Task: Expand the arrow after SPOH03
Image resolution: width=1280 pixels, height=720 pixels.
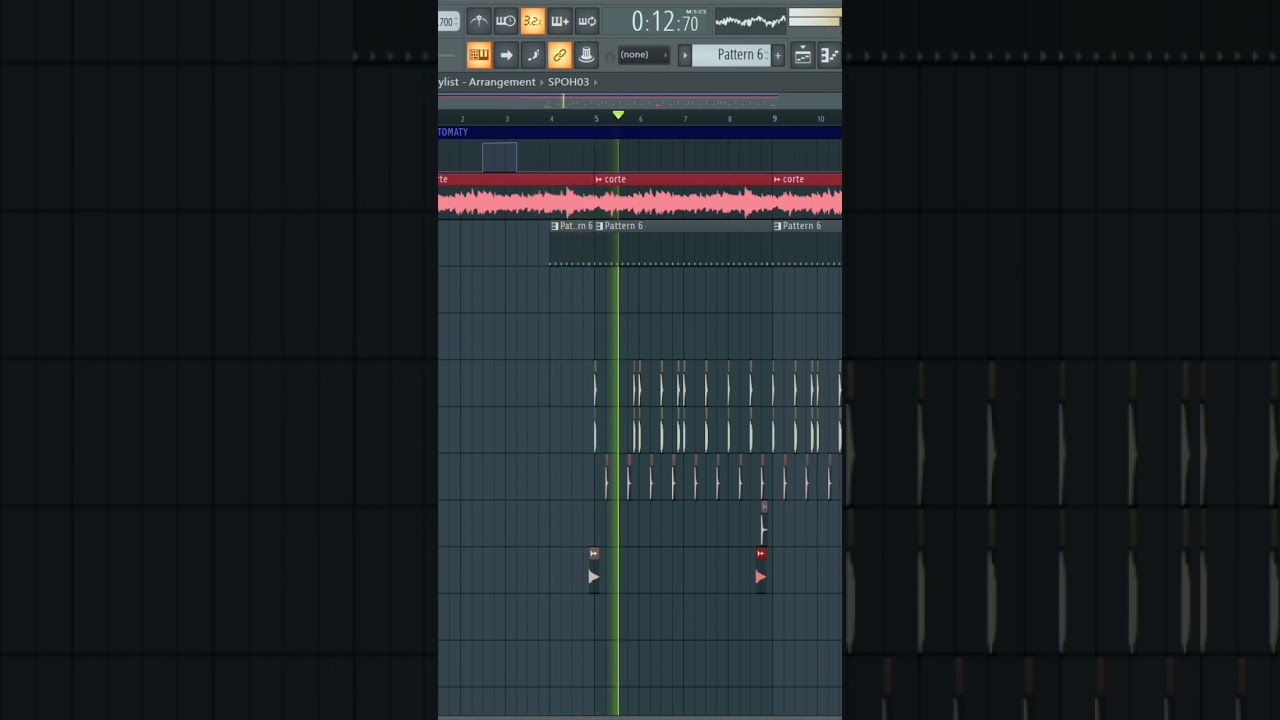Action: [x=595, y=82]
